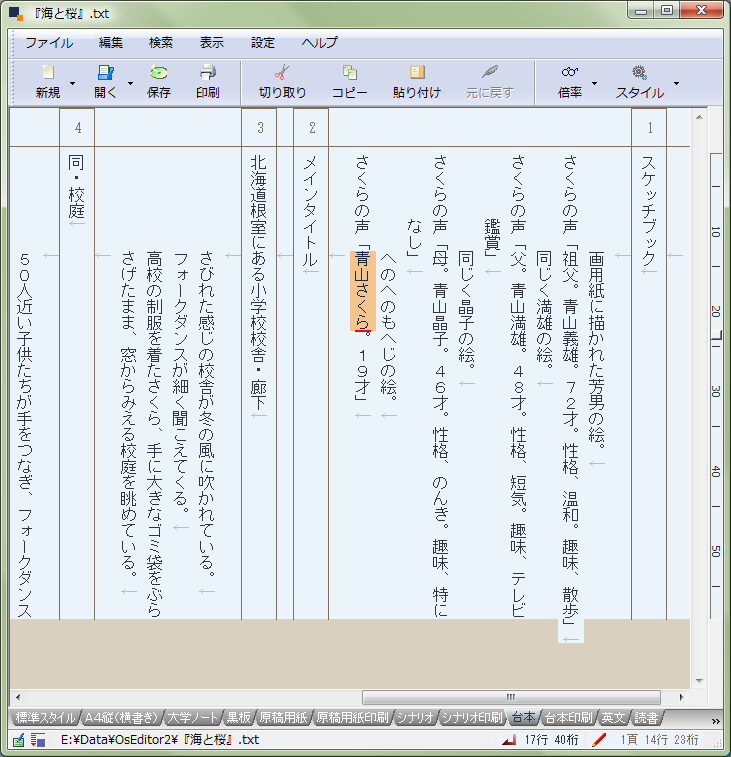Switch to the 台本印刷 tab

pyautogui.click(x=568, y=718)
